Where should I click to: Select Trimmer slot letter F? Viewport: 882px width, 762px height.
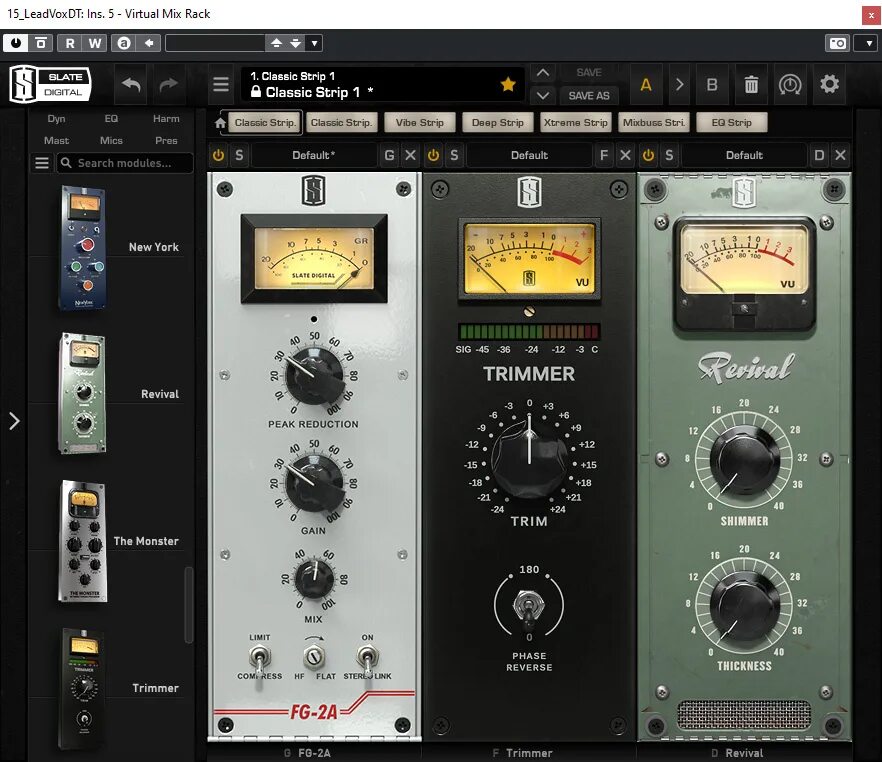pyautogui.click(x=604, y=155)
